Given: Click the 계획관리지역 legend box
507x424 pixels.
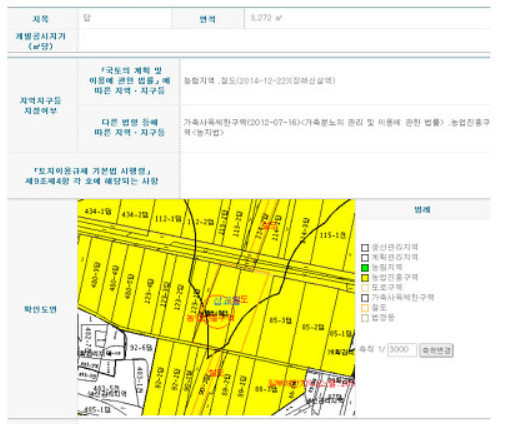Looking at the screenshot, I should point(365,258).
